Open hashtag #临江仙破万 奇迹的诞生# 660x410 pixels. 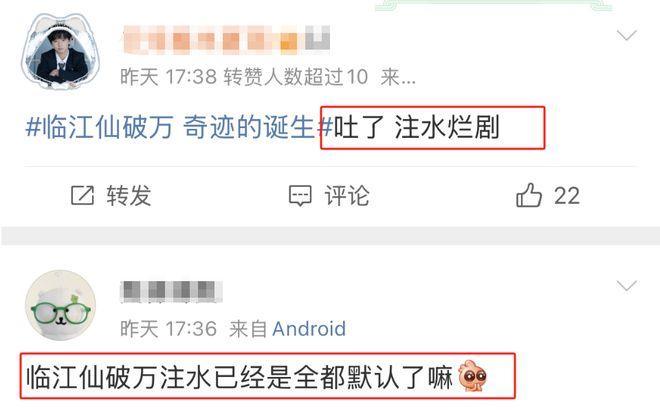click(x=179, y=127)
